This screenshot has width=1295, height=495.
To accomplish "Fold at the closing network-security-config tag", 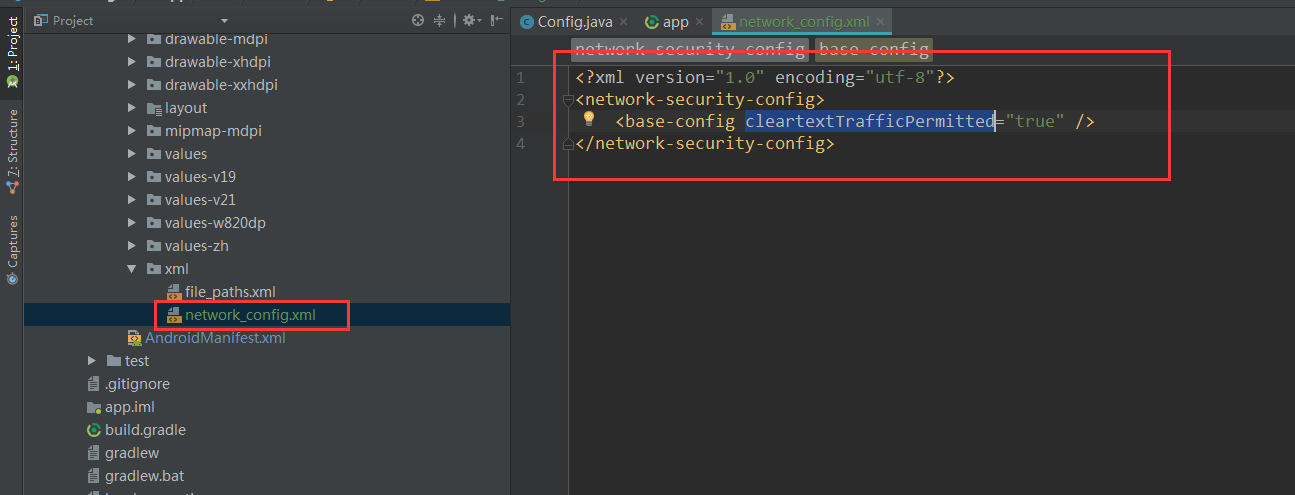I will pyautogui.click(x=568, y=143).
